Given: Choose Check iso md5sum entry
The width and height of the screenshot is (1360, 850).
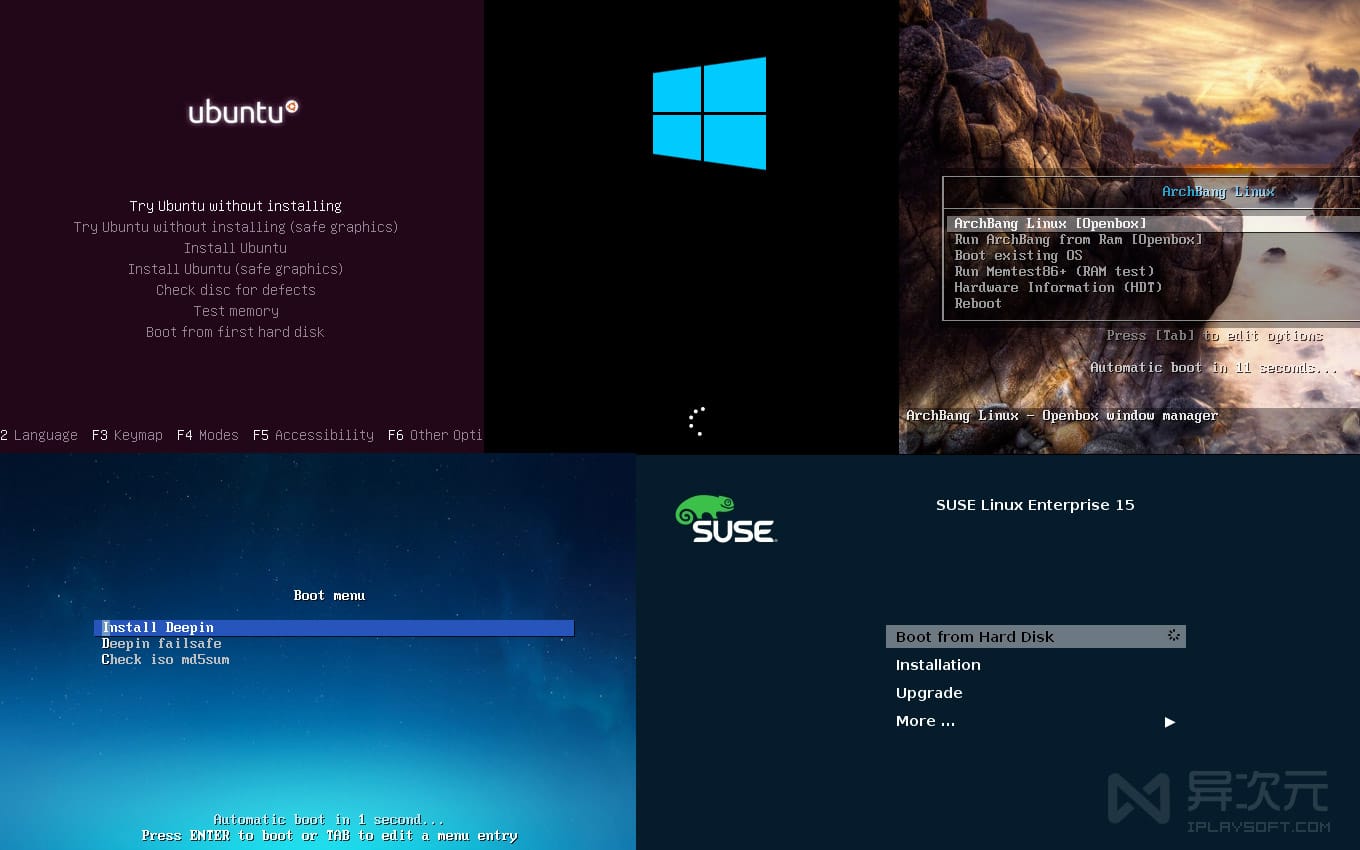Looking at the screenshot, I should (165, 660).
